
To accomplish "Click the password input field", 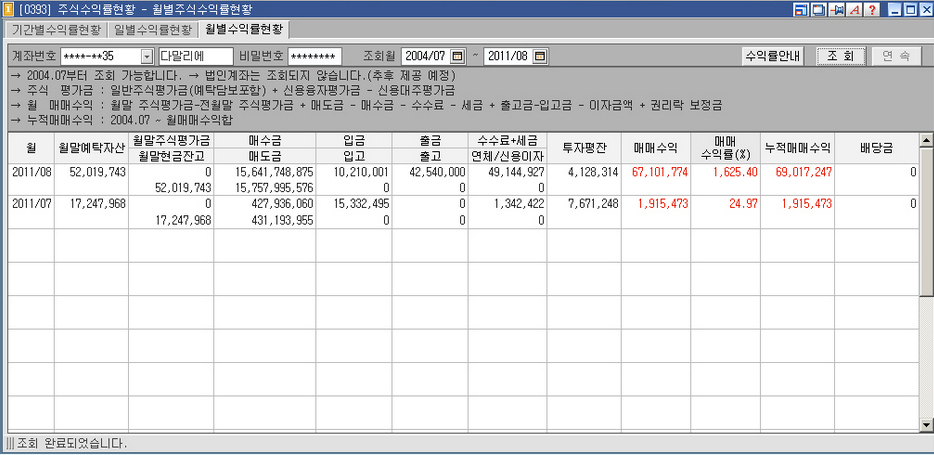I will pyautogui.click(x=315, y=56).
